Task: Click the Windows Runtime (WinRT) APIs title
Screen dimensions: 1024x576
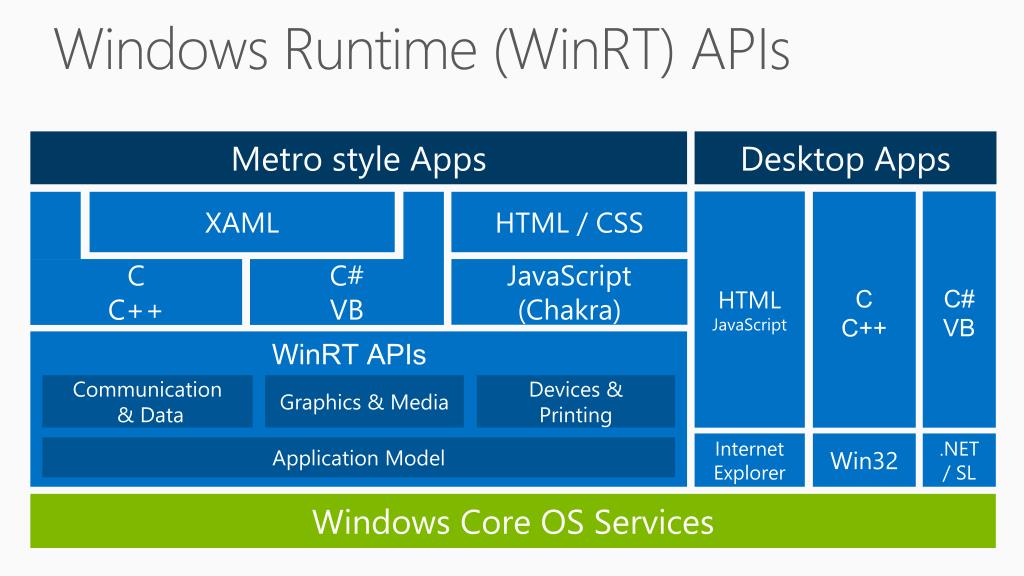Action: [422, 50]
